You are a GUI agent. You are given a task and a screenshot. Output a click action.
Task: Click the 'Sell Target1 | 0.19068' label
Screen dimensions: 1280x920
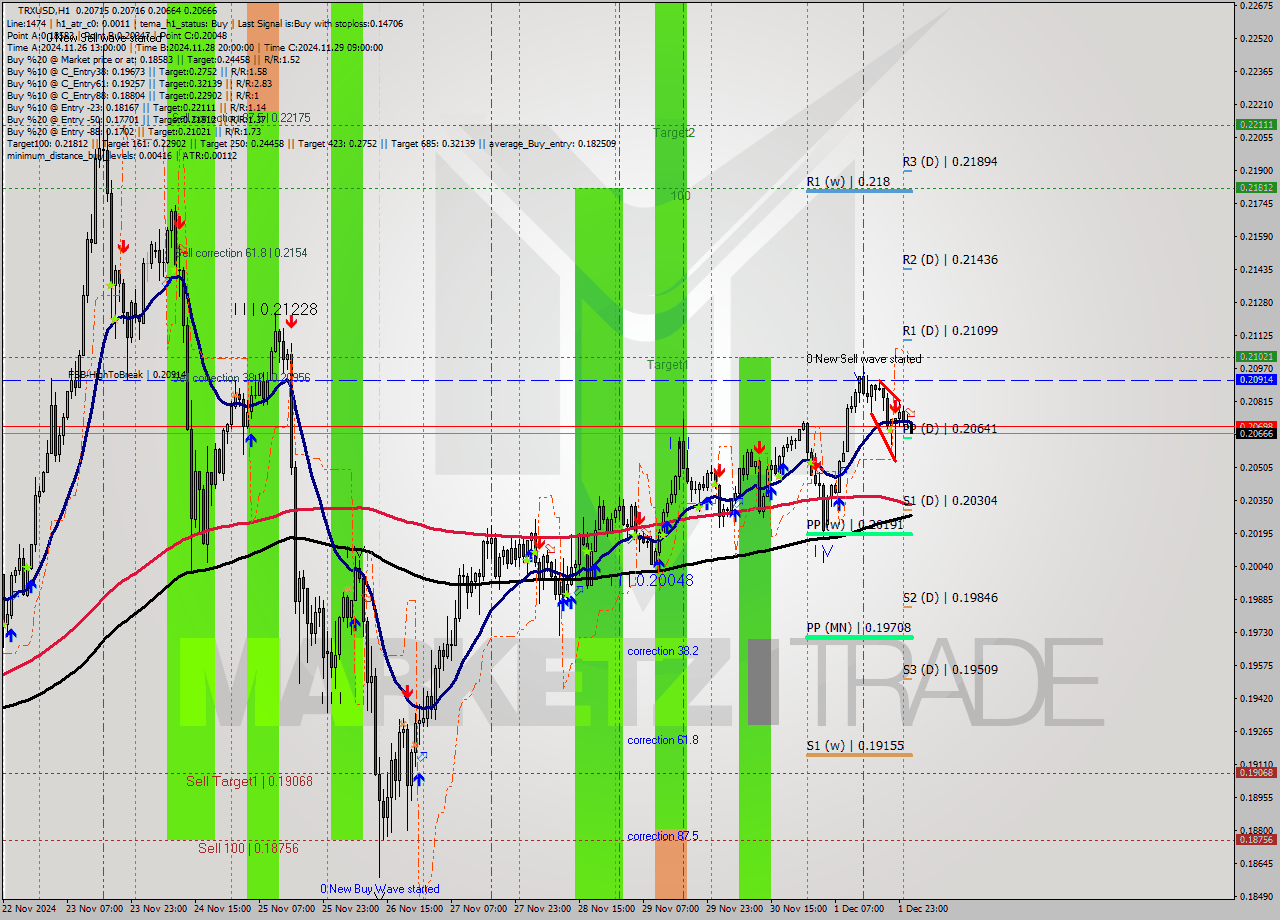[x=249, y=781]
